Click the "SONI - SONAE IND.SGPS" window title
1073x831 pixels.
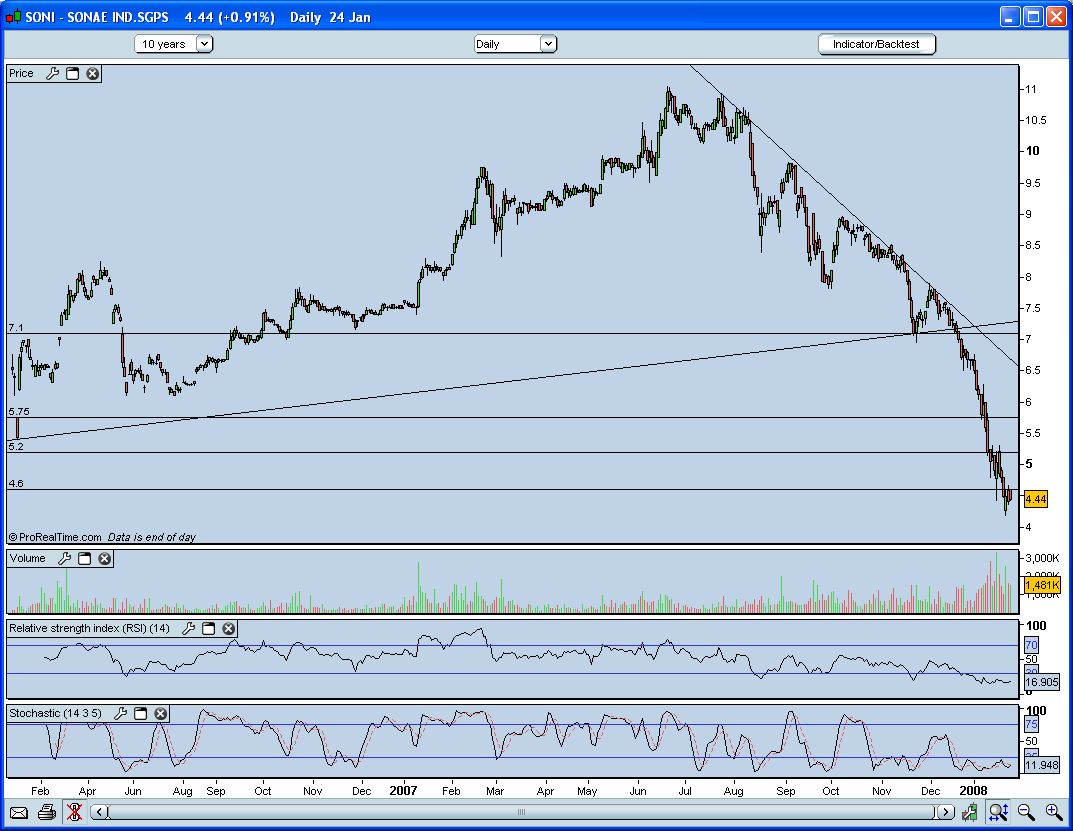tap(97, 17)
